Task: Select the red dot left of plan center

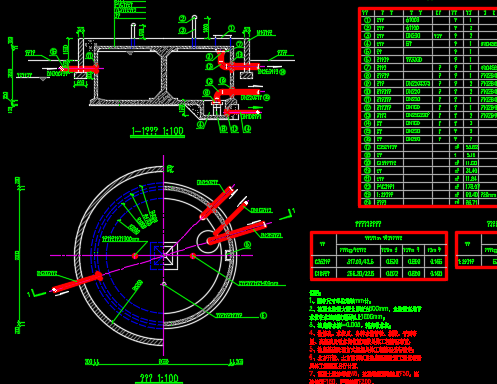Action: pos(135,256)
